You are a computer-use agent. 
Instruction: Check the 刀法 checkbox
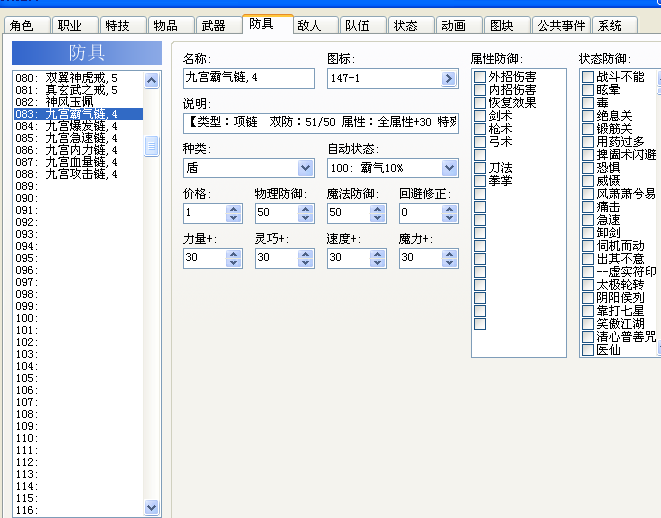click(480, 168)
